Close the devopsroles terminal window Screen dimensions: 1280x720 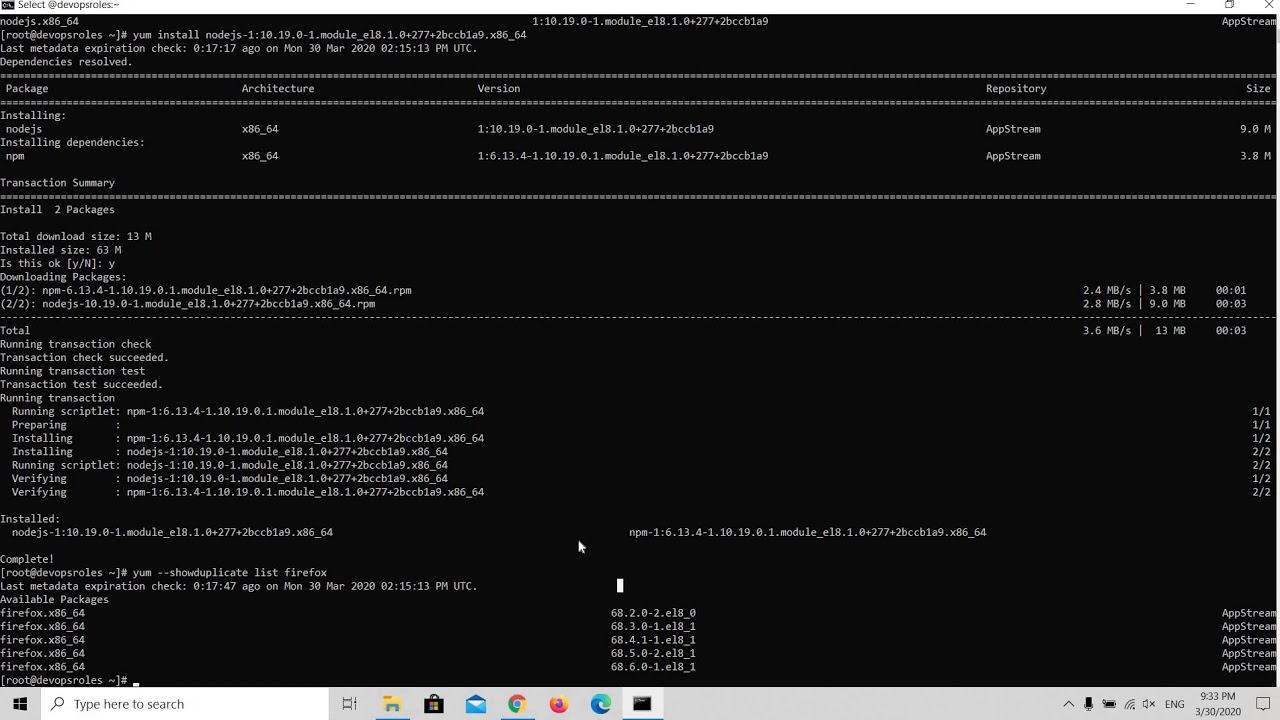click(1268, 5)
